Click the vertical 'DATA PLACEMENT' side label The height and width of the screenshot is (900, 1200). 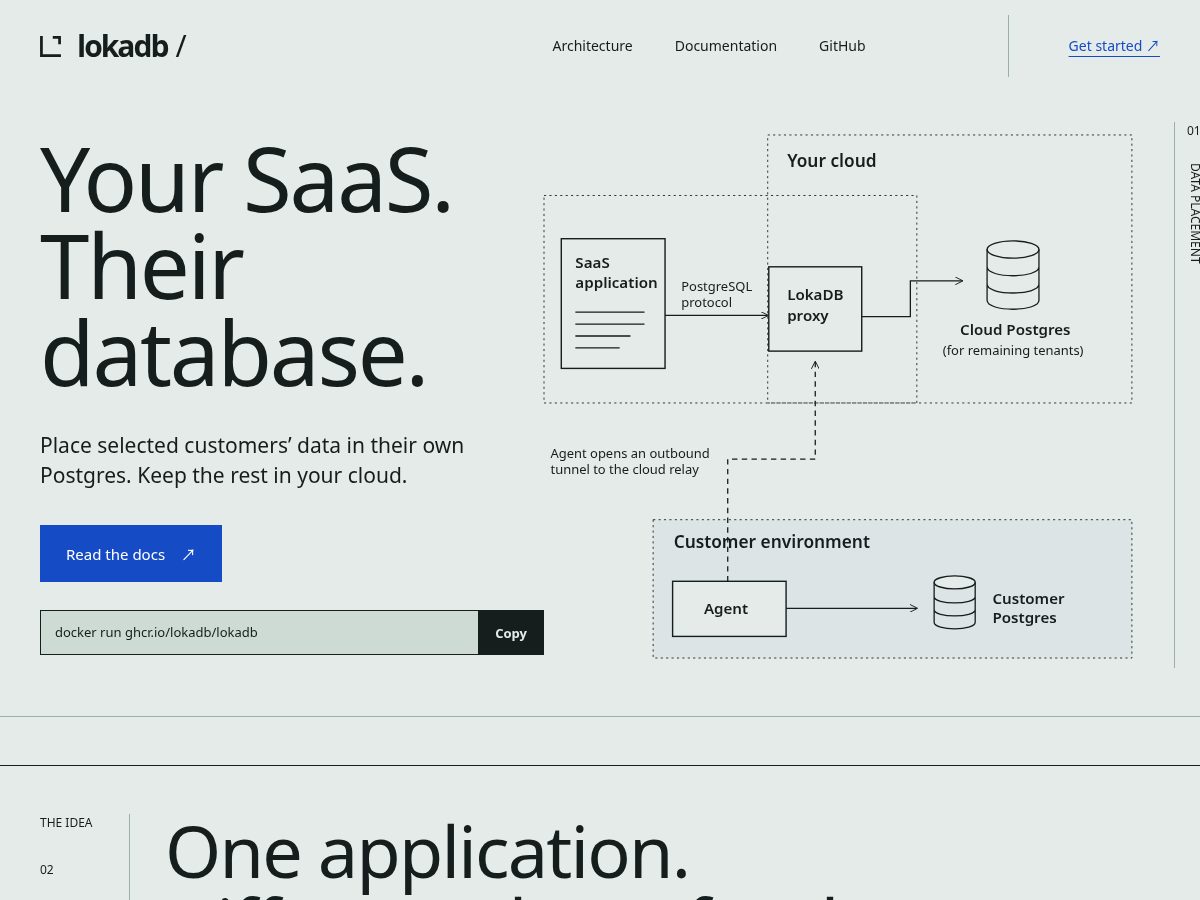(1194, 213)
